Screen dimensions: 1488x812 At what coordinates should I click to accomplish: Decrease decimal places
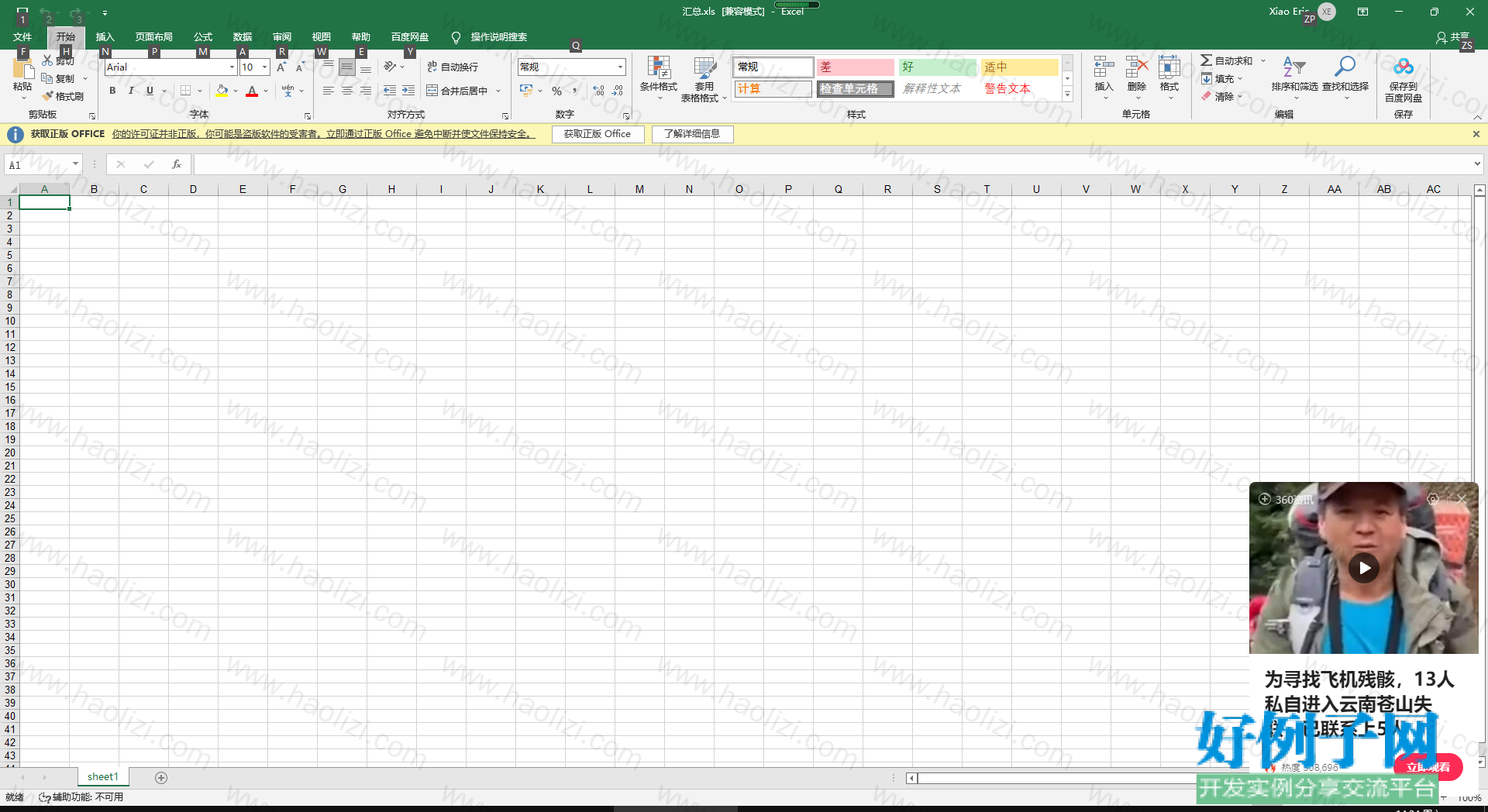618,91
